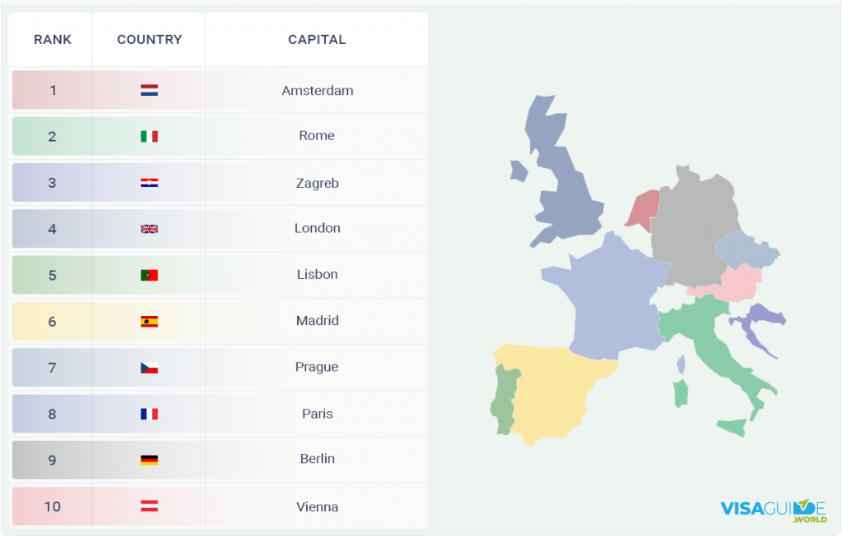Click France's blue shape on the map

click(x=615, y=295)
